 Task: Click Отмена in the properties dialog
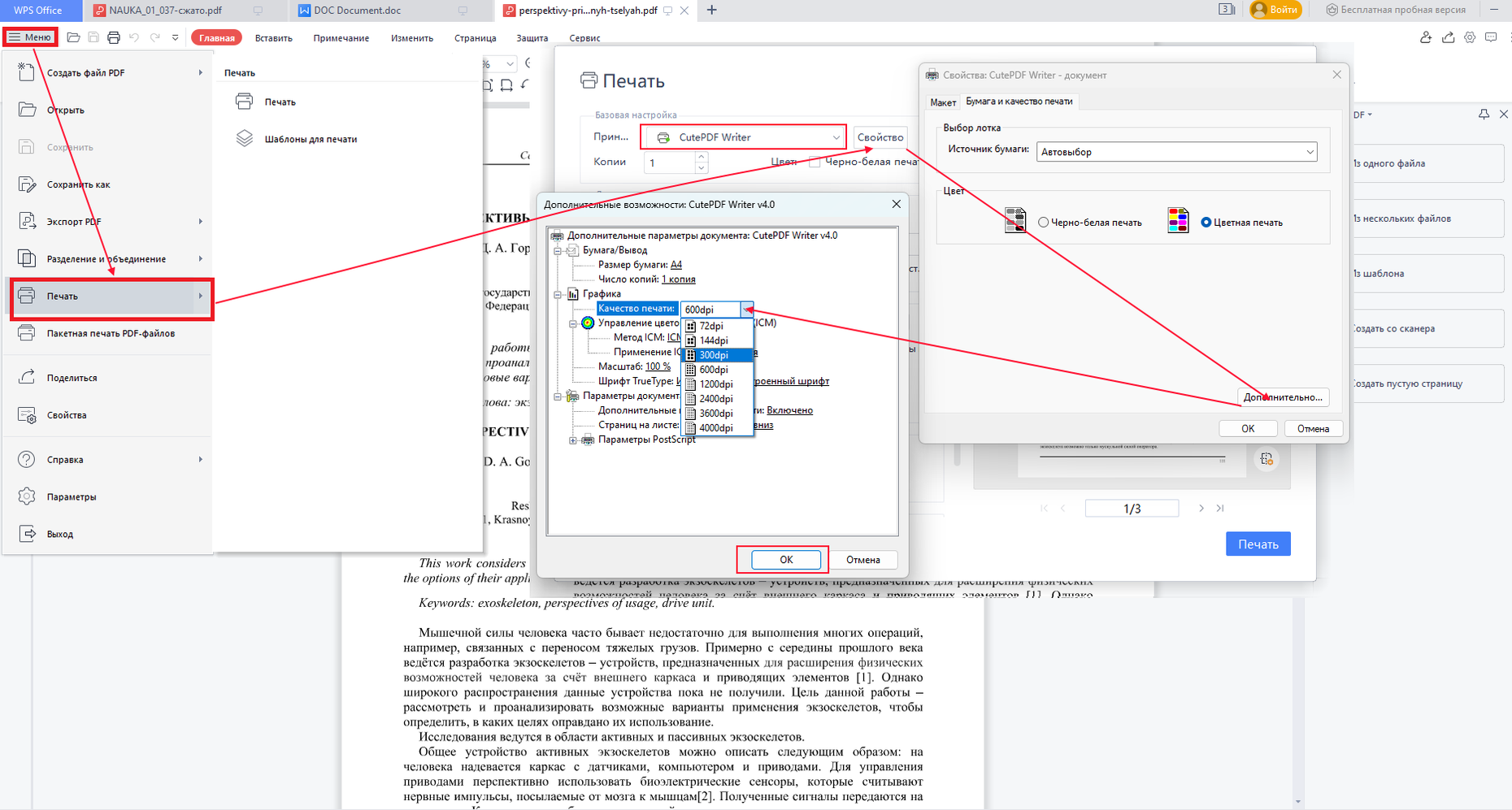(x=1313, y=429)
